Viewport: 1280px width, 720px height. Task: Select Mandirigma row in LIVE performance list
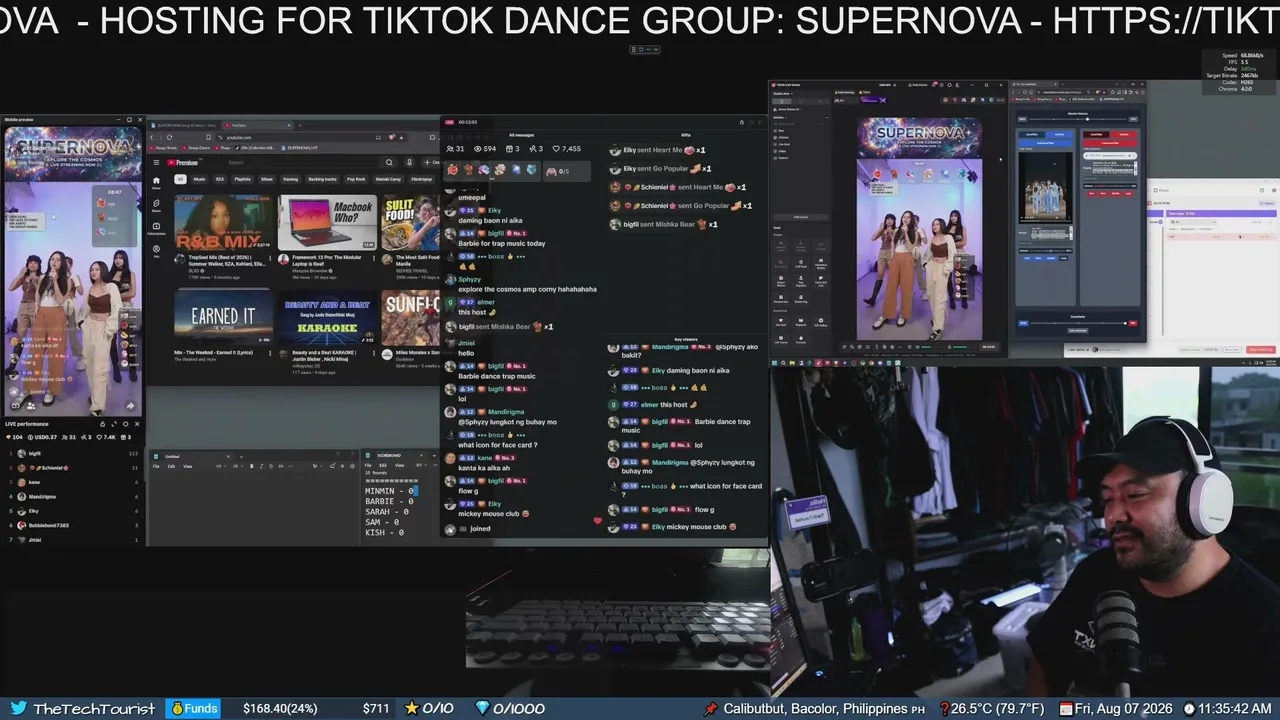73,496
